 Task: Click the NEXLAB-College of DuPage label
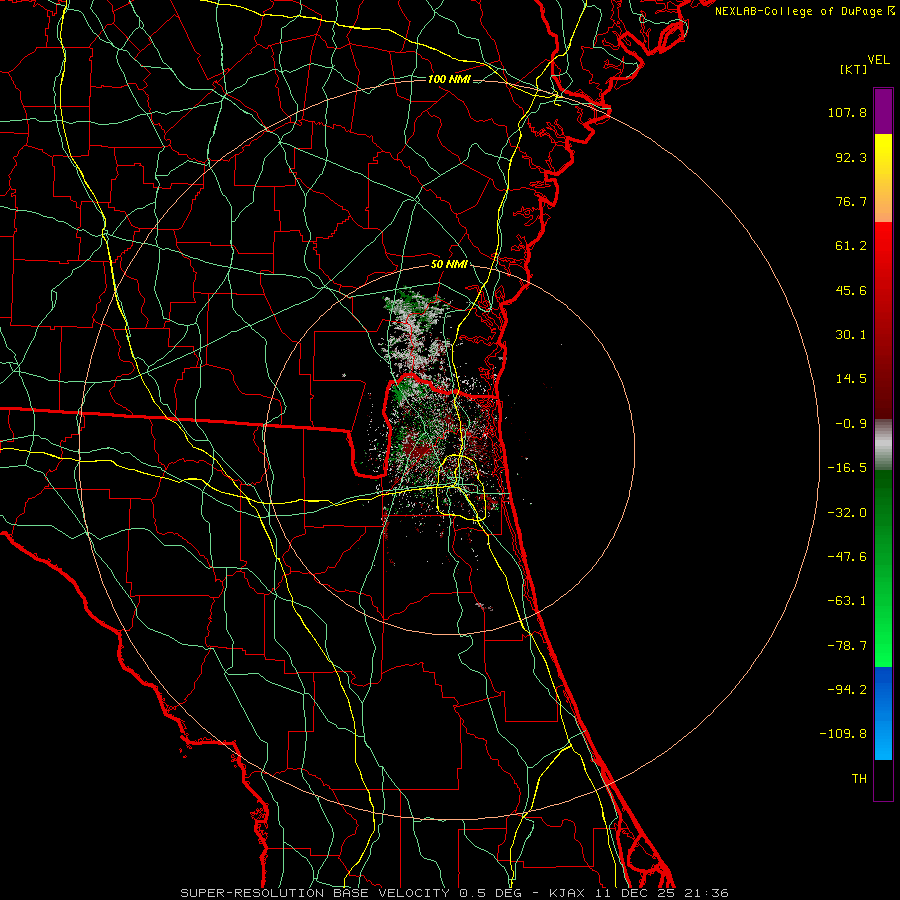pos(804,11)
